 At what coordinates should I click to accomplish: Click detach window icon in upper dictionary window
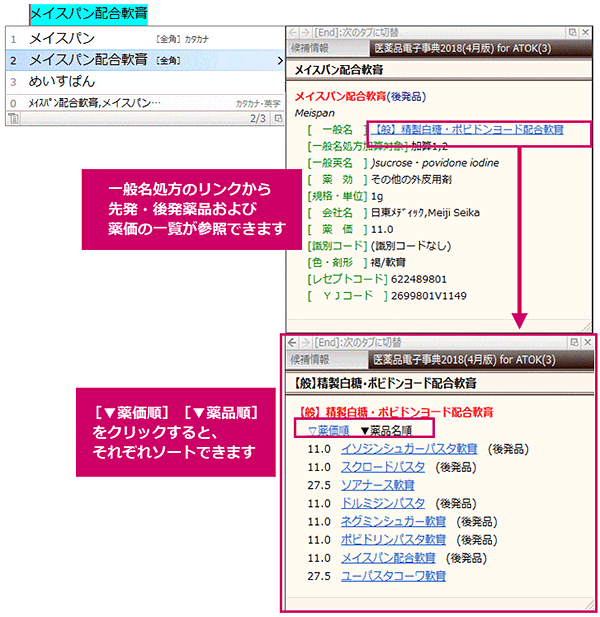click(x=572, y=32)
